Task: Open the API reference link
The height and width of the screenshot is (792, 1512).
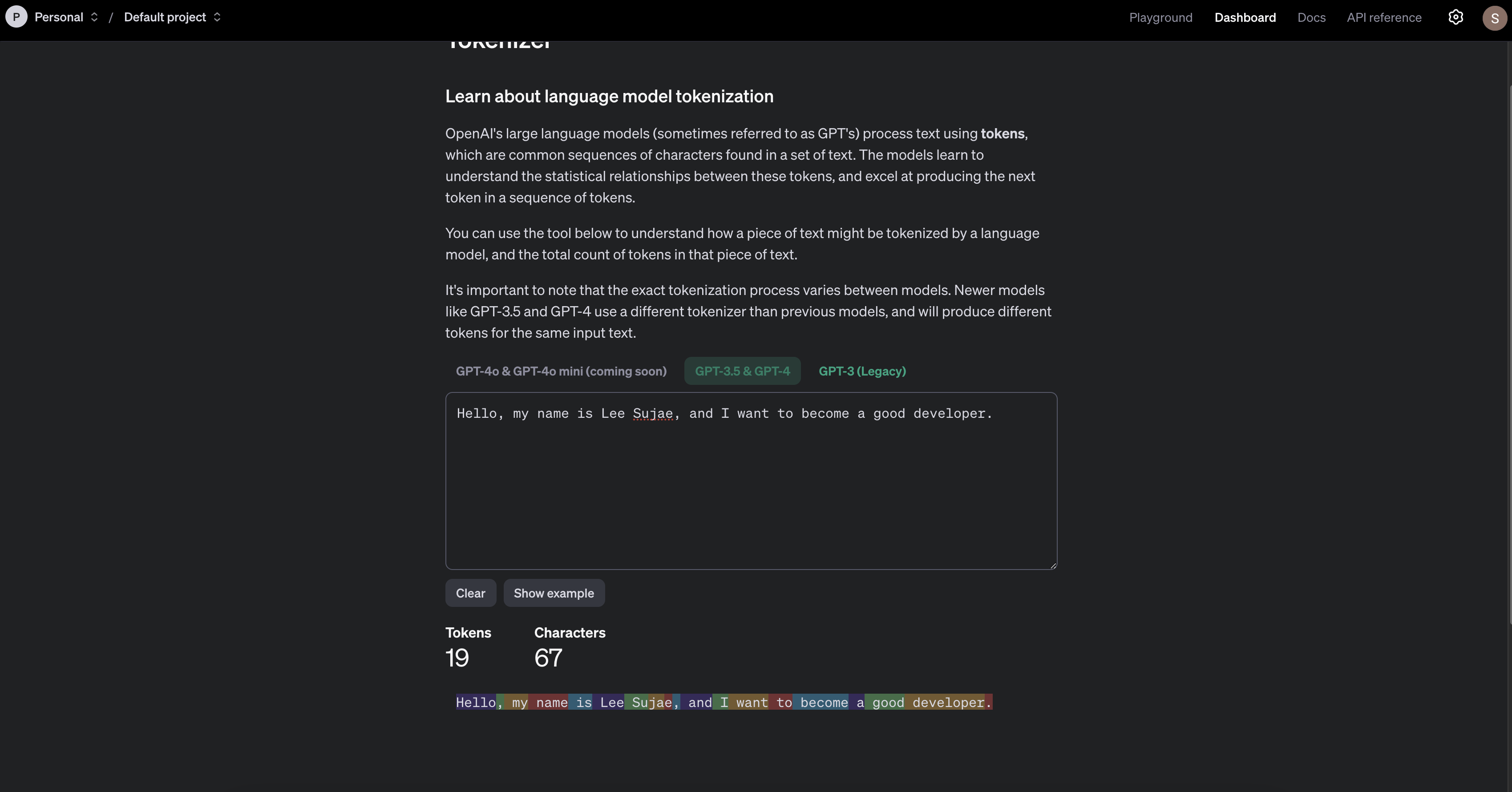Action: [1383, 18]
